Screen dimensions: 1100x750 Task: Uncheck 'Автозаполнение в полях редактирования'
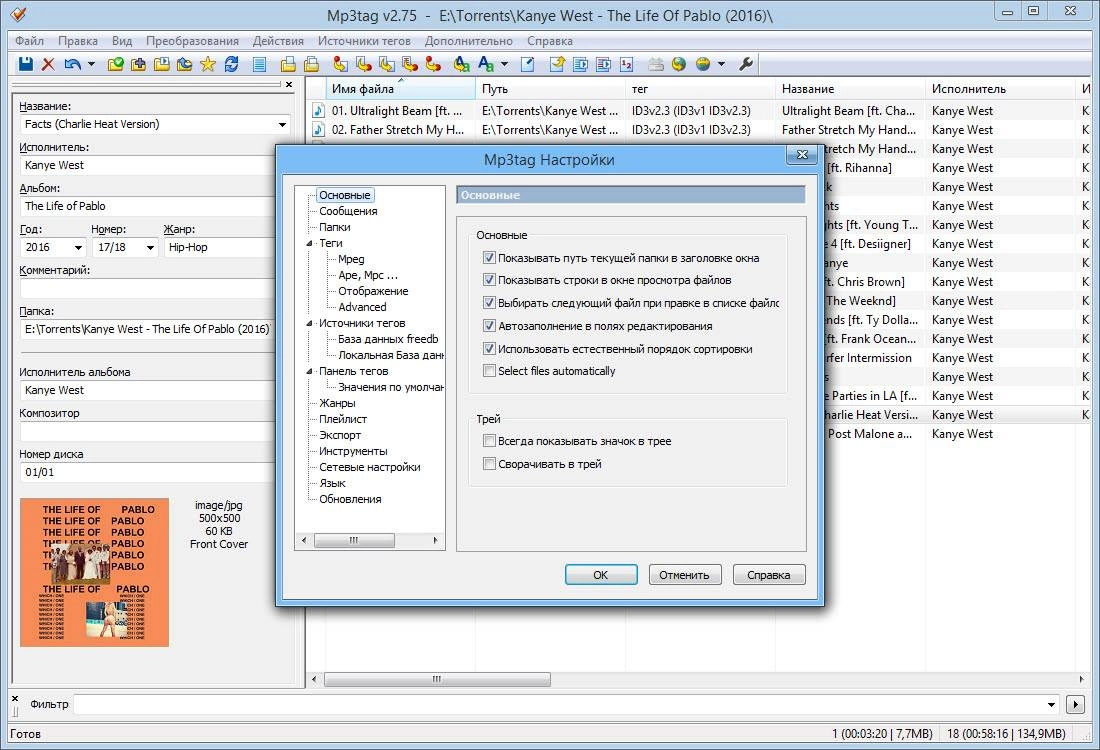click(x=489, y=326)
